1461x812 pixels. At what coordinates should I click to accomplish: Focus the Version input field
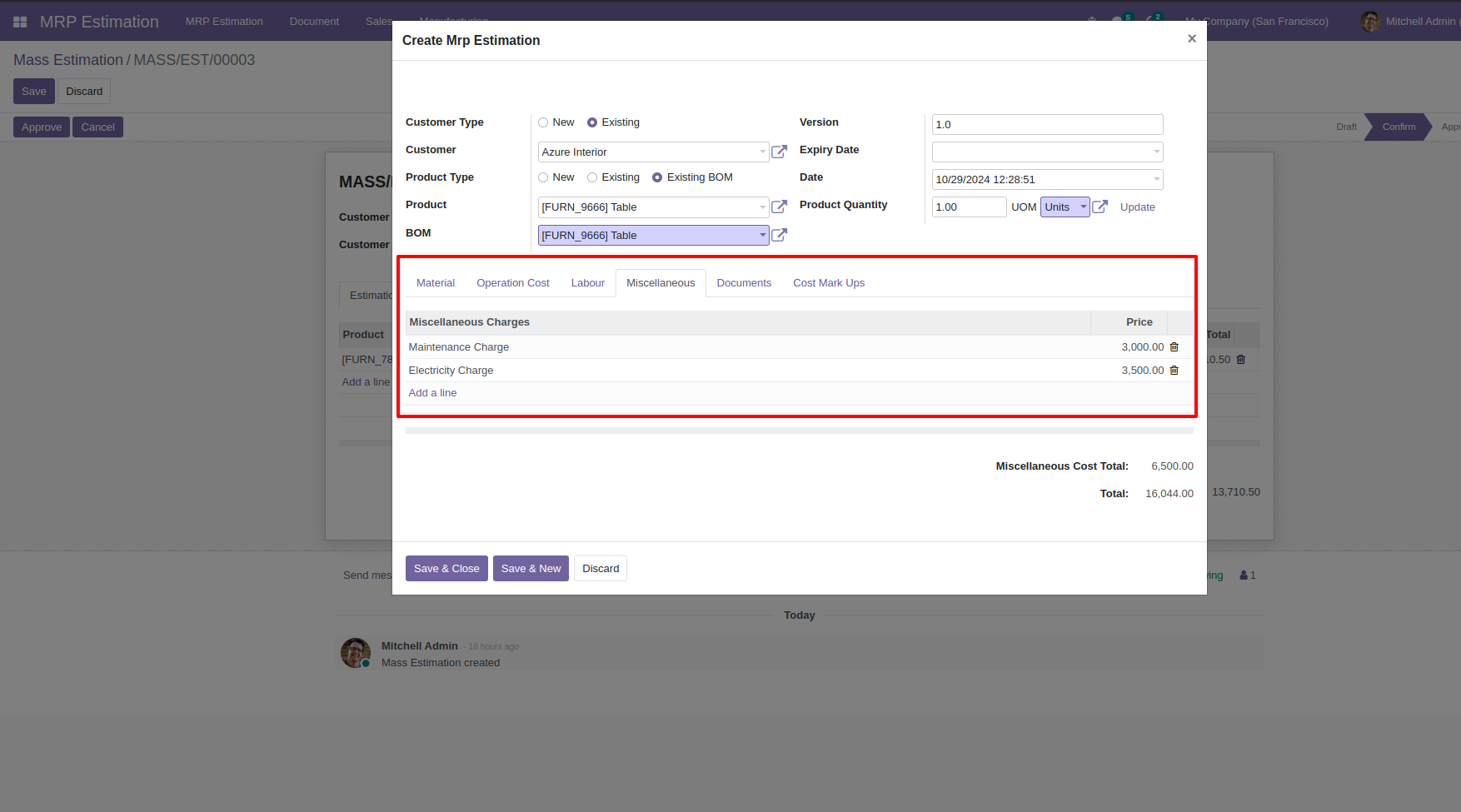1047,124
